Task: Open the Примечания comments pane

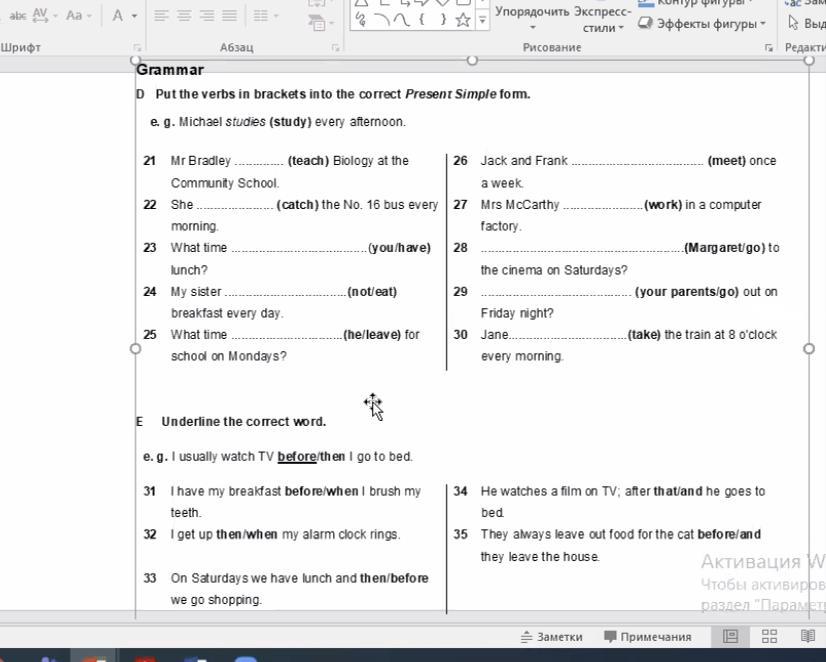Action: [647, 637]
